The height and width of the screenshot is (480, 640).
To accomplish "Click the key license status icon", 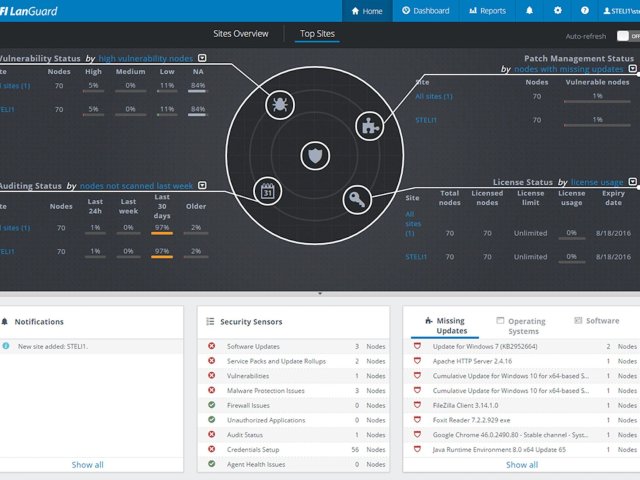I will click(356, 200).
